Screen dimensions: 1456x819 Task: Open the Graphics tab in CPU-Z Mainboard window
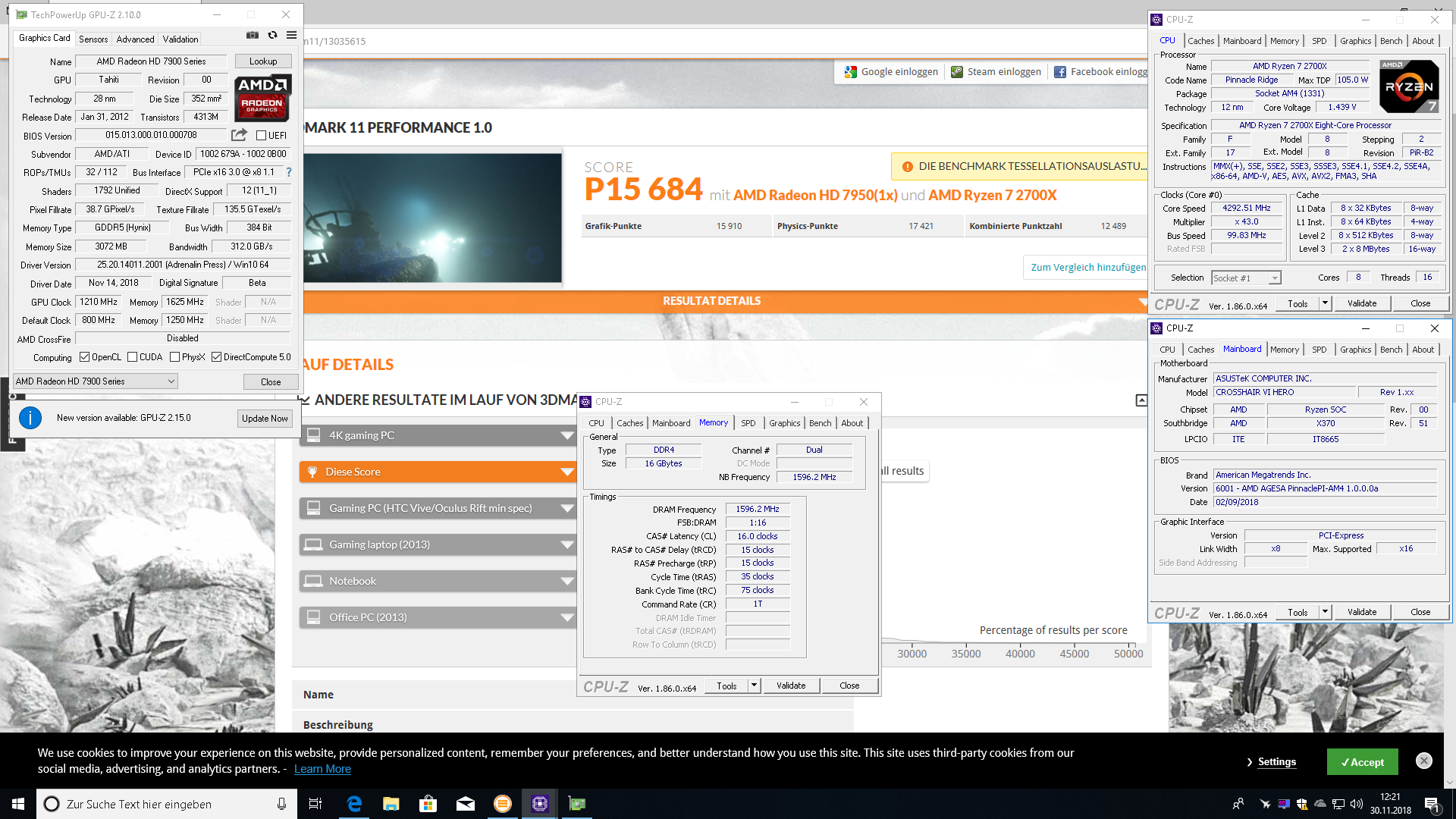[1355, 350]
